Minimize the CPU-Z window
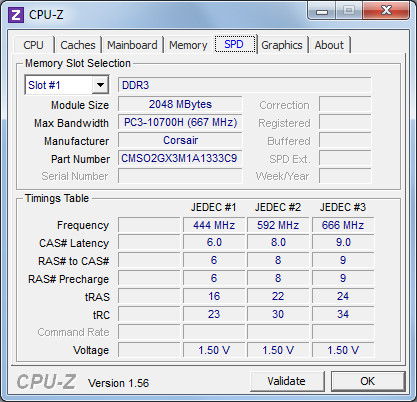This screenshot has height=402, width=417. [x=322, y=11]
